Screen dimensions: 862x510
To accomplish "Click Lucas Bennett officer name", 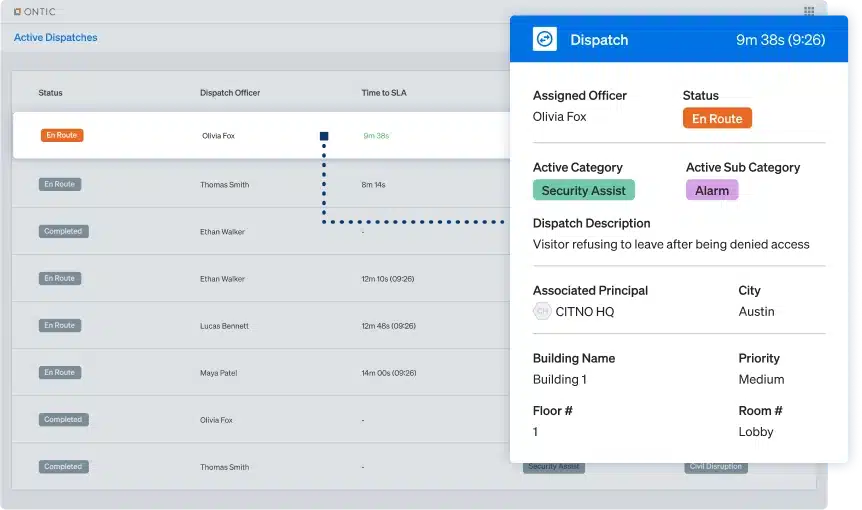I will [x=224, y=326].
